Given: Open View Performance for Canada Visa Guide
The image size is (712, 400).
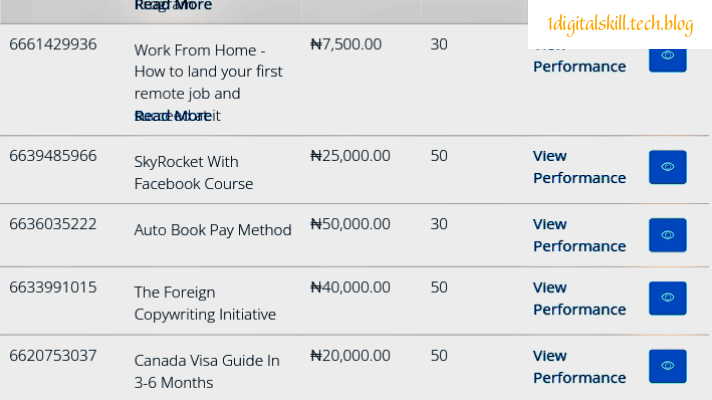Looking at the screenshot, I should tap(579, 366).
